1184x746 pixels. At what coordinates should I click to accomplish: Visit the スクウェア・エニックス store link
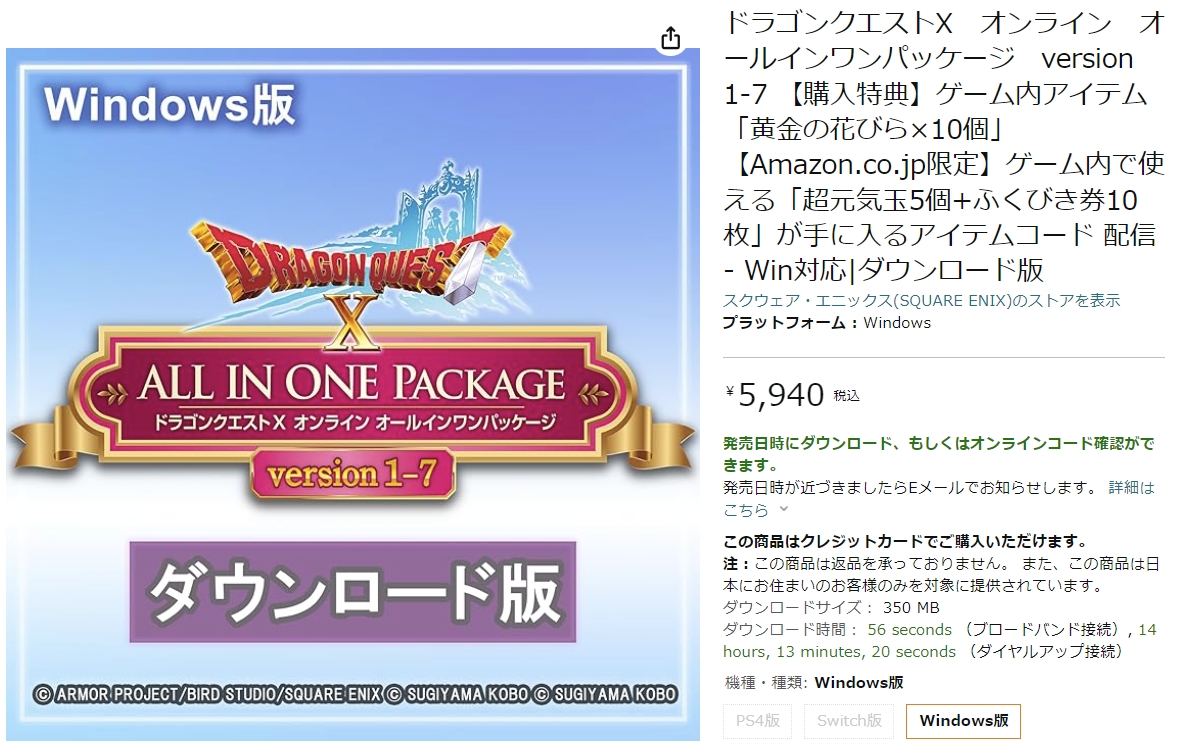(x=921, y=301)
